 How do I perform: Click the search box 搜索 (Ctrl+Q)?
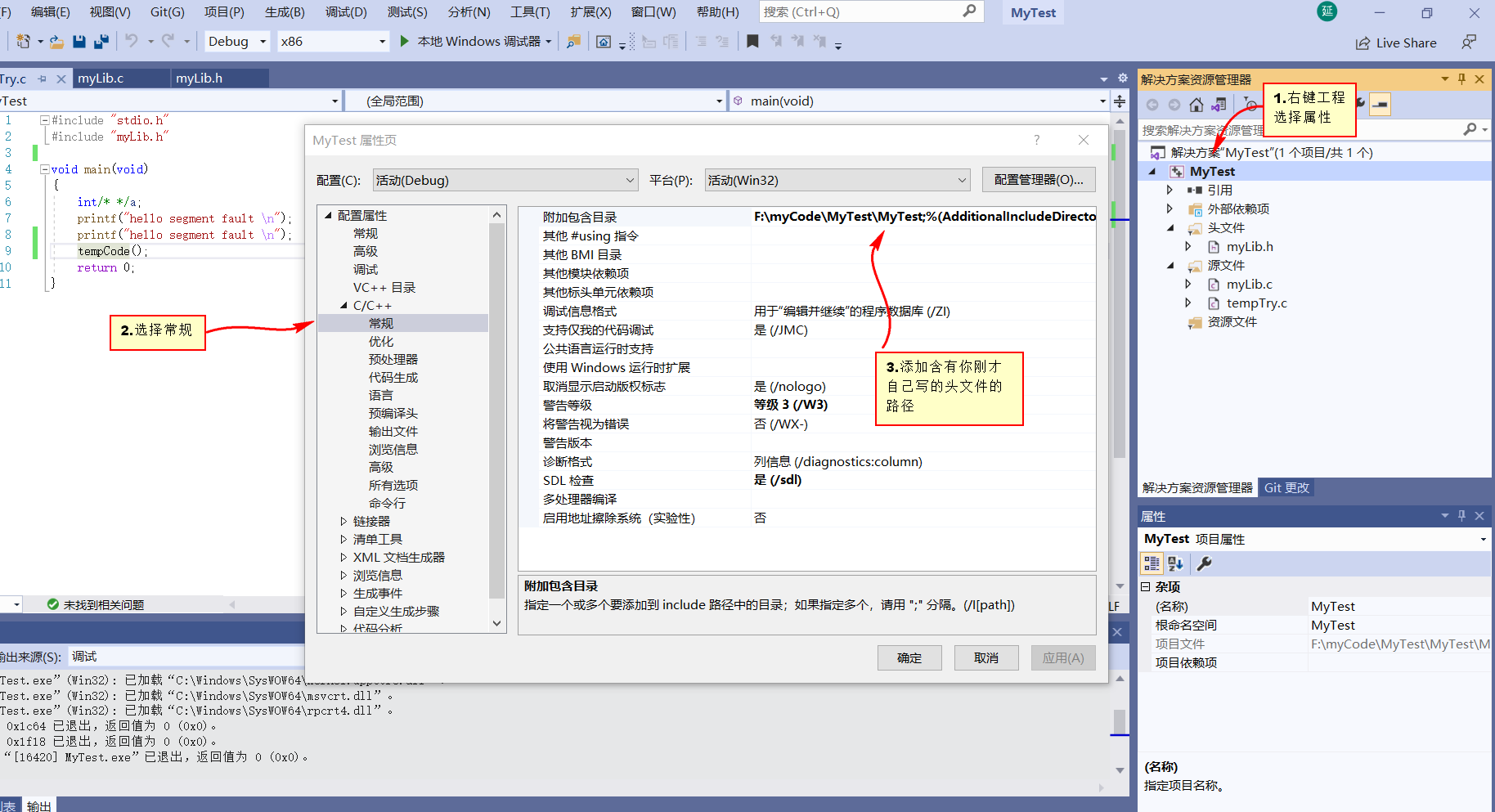point(870,11)
